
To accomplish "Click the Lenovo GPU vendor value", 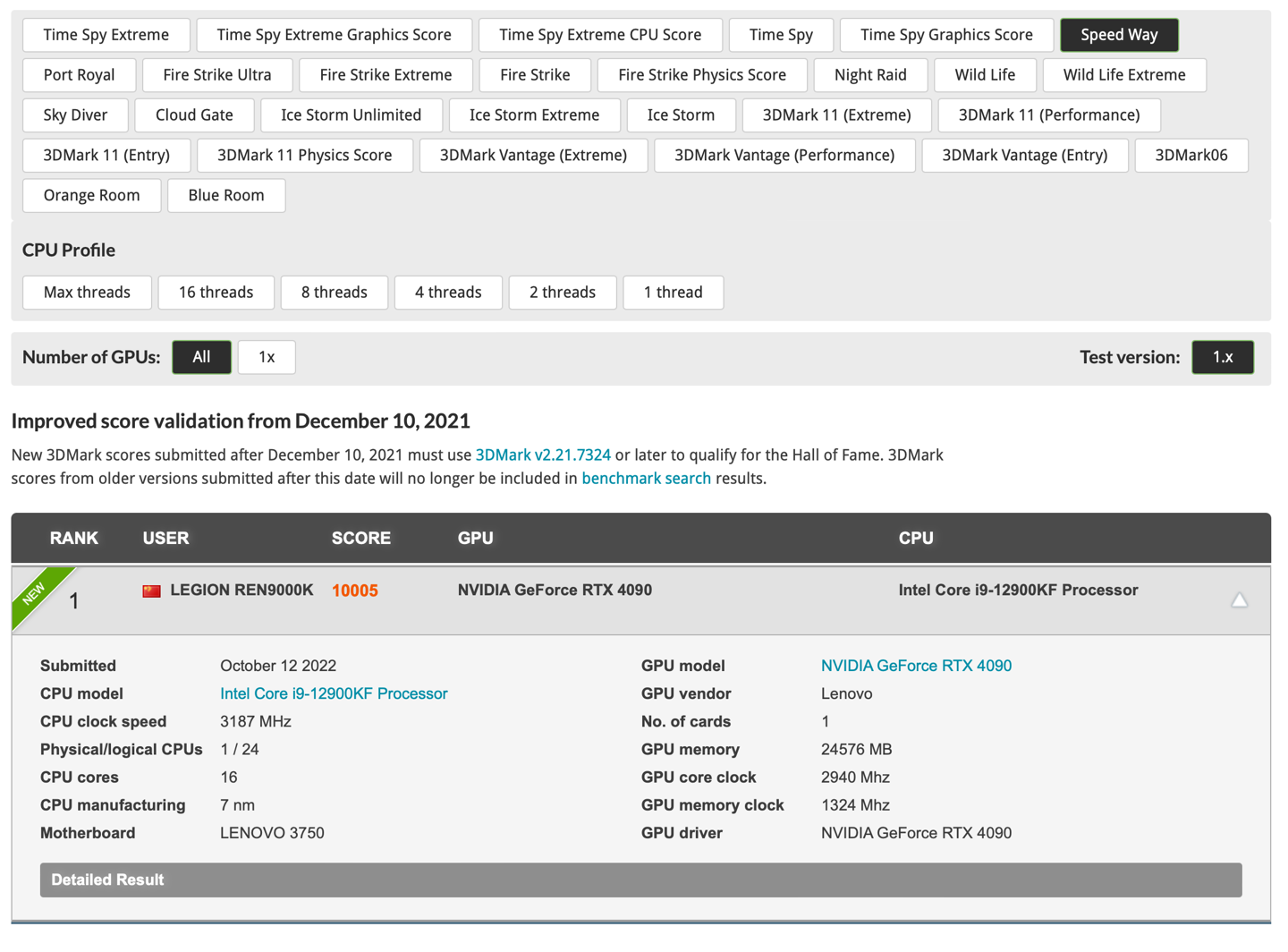I will tap(846, 693).
